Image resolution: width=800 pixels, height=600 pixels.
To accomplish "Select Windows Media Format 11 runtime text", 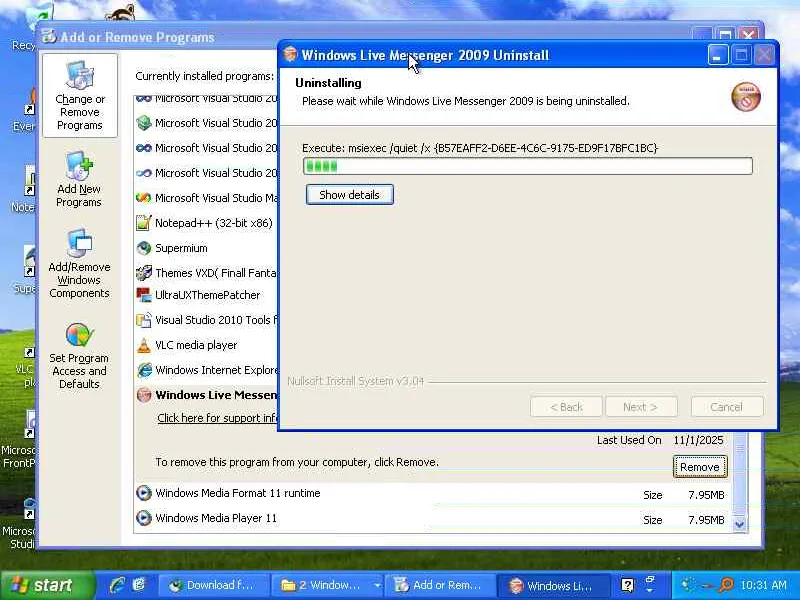I will coord(238,493).
